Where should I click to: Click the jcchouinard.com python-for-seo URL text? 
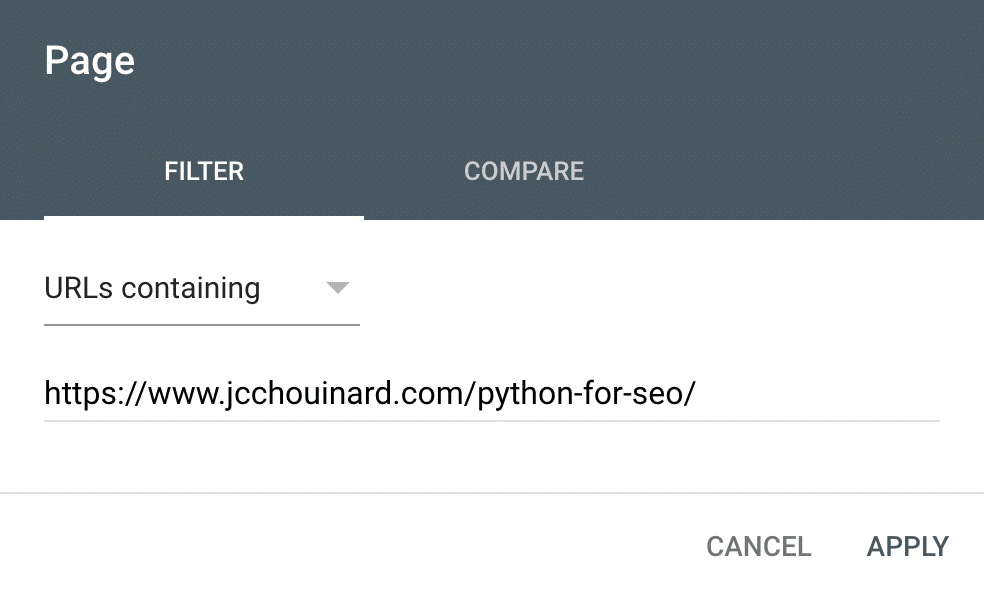[370, 394]
